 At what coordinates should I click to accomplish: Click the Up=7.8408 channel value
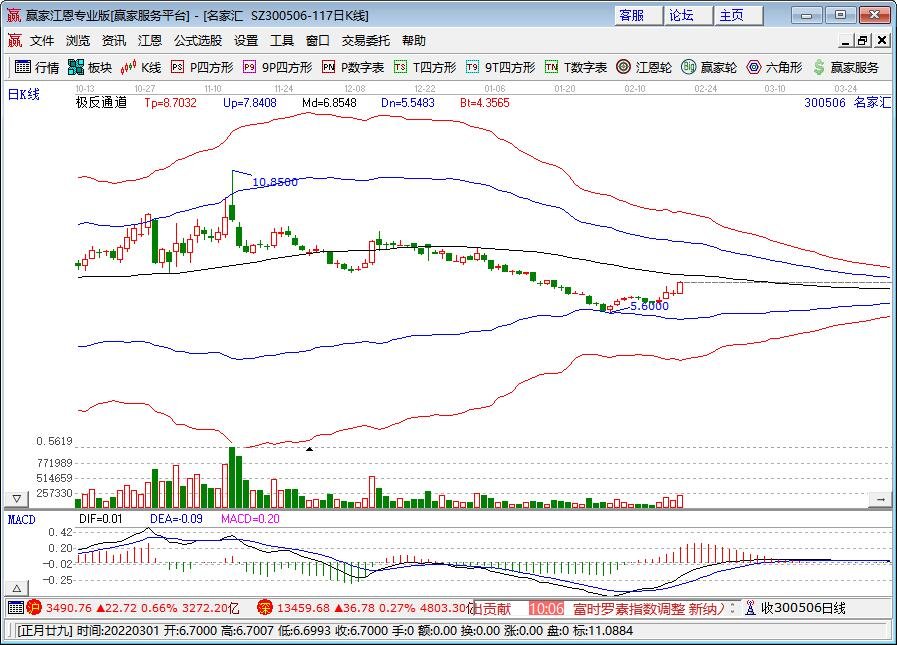(x=250, y=103)
